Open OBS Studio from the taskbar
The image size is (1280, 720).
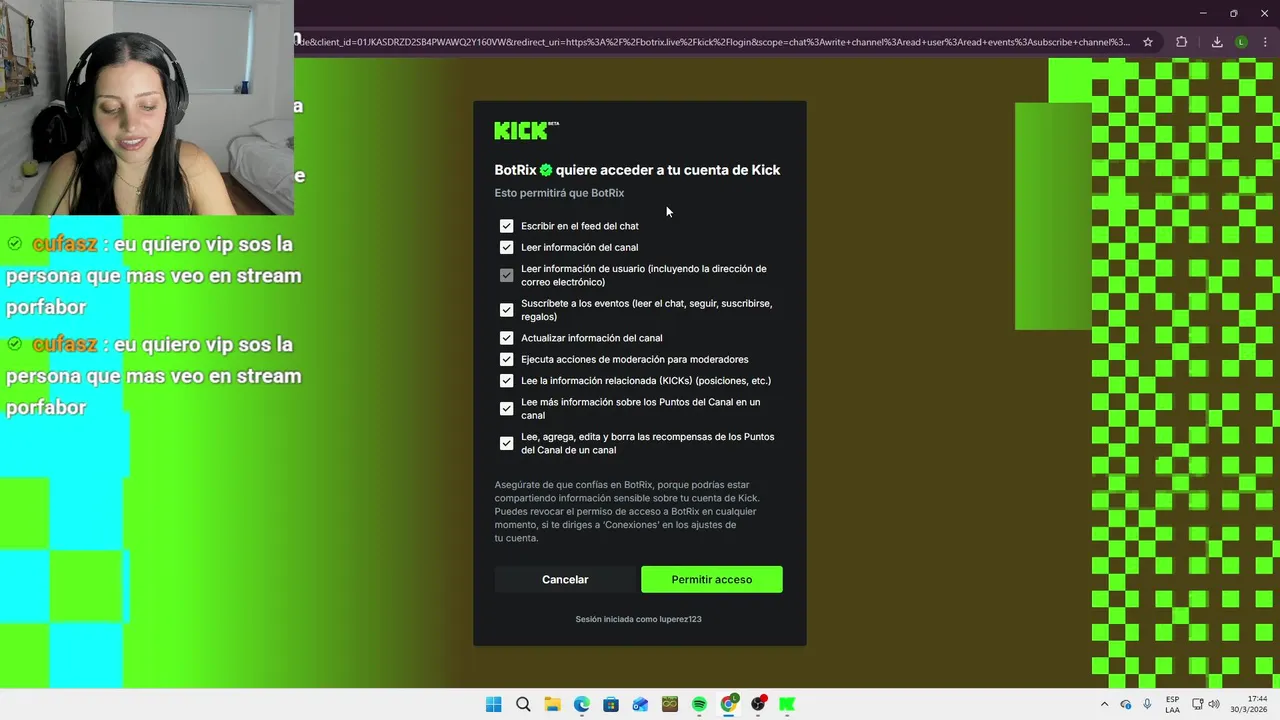click(758, 704)
